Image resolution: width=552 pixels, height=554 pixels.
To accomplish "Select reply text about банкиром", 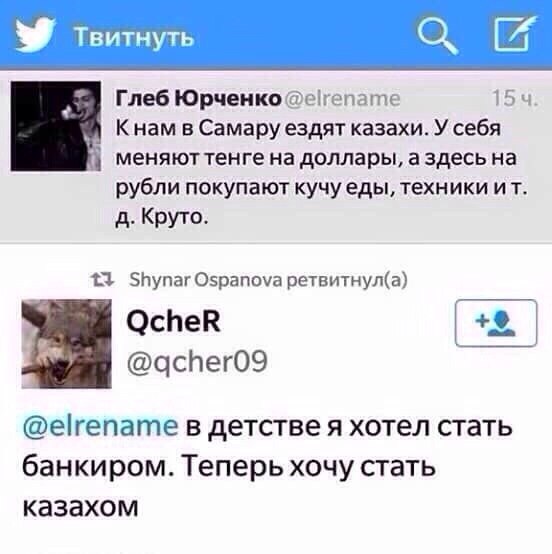I will pos(267,466).
